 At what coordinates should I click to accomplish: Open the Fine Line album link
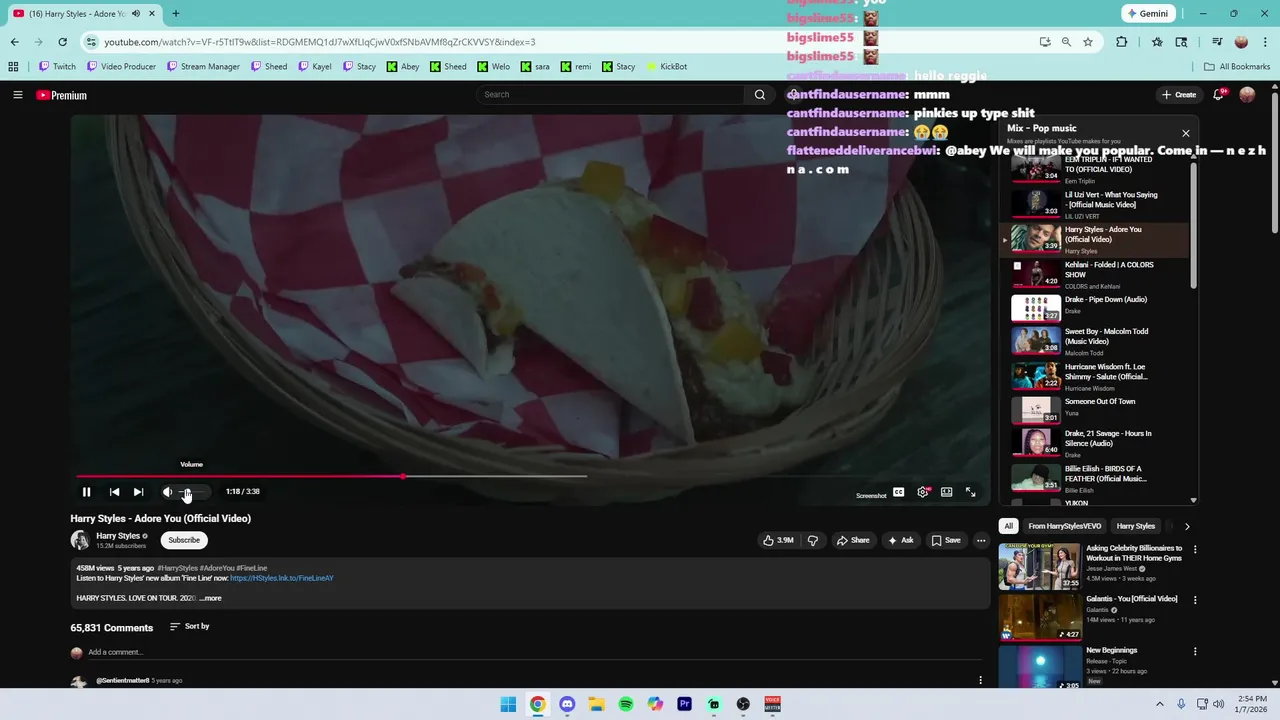point(282,578)
